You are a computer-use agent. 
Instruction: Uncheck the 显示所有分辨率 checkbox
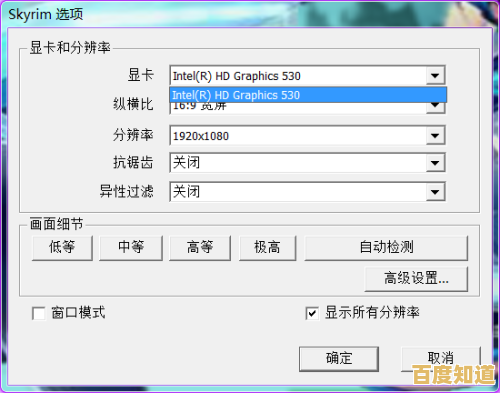coord(312,313)
